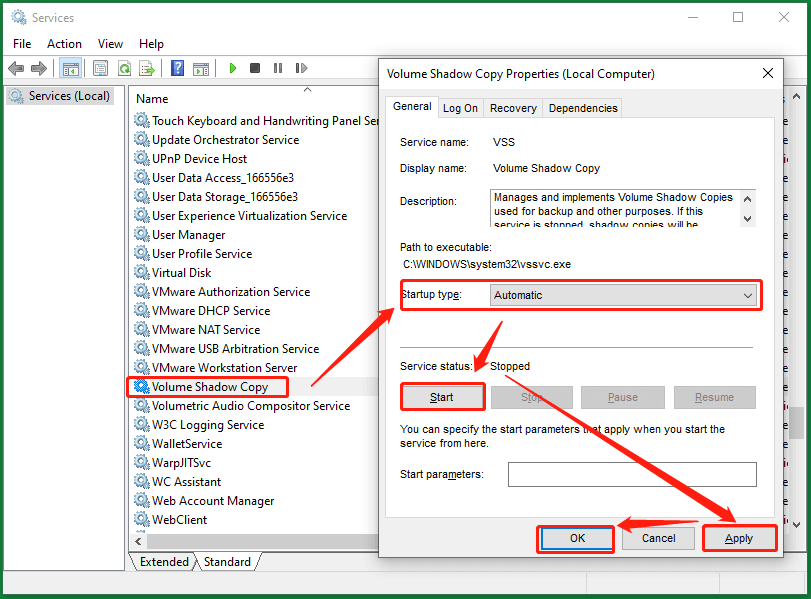The width and height of the screenshot is (811, 599).
Task: Click the green Start Service play icon
Action: click(x=233, y=68)
